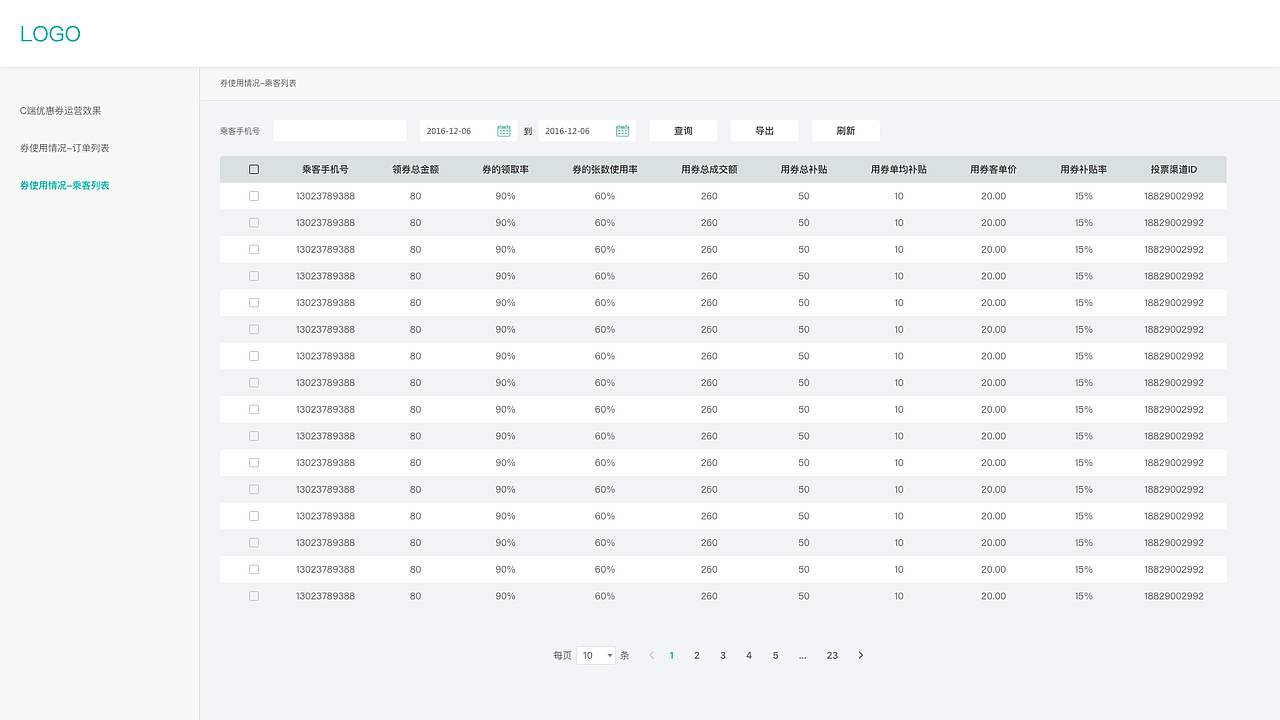
Task: Go to page 3
Action: pyautogui.click(x=723, y=656)
